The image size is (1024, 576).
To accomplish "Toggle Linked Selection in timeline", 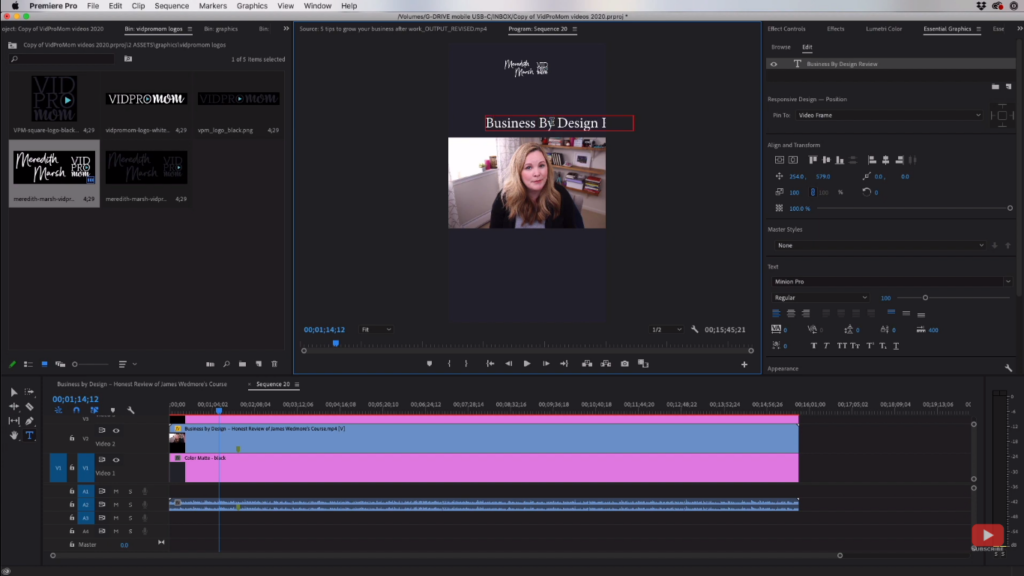I will click(94, 410).
